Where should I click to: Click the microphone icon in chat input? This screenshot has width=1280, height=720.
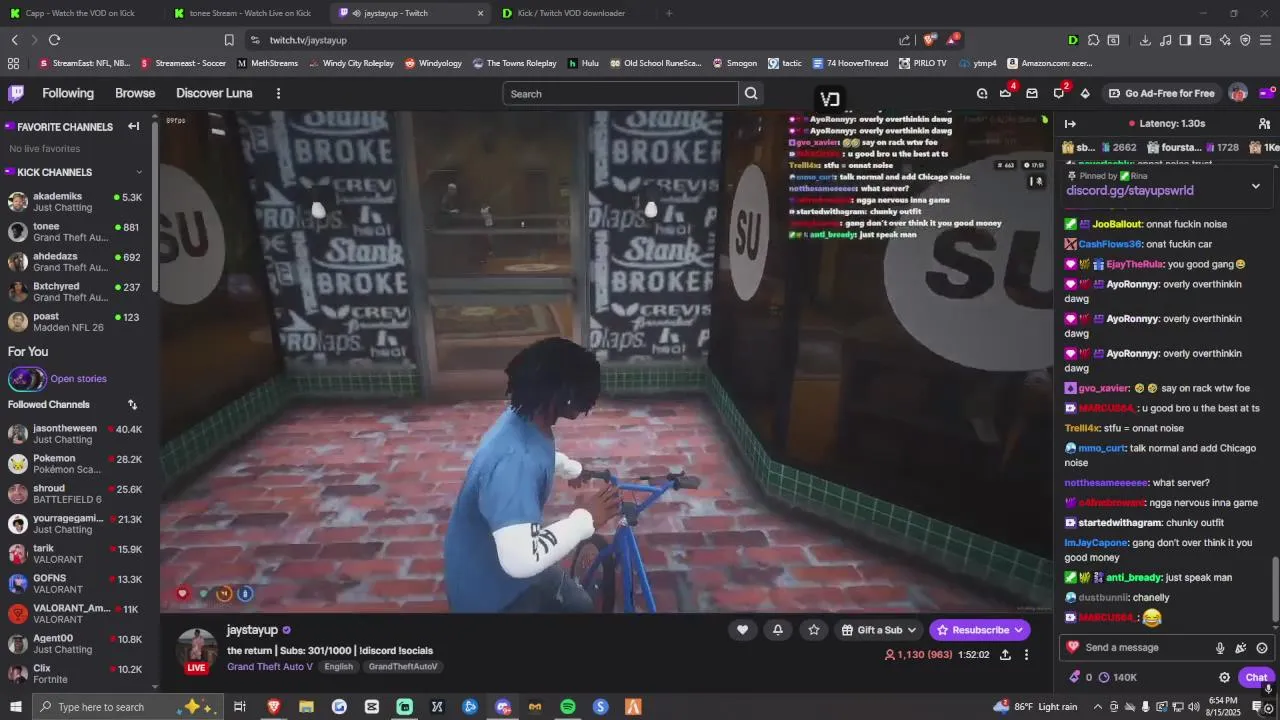(x=1220, y=647)
